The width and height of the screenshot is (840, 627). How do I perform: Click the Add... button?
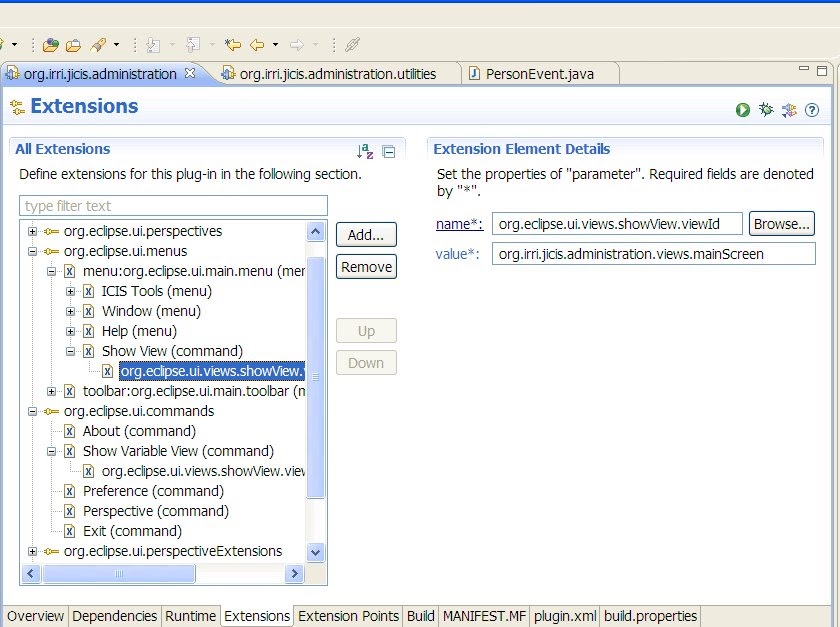(x=366, y=235)
